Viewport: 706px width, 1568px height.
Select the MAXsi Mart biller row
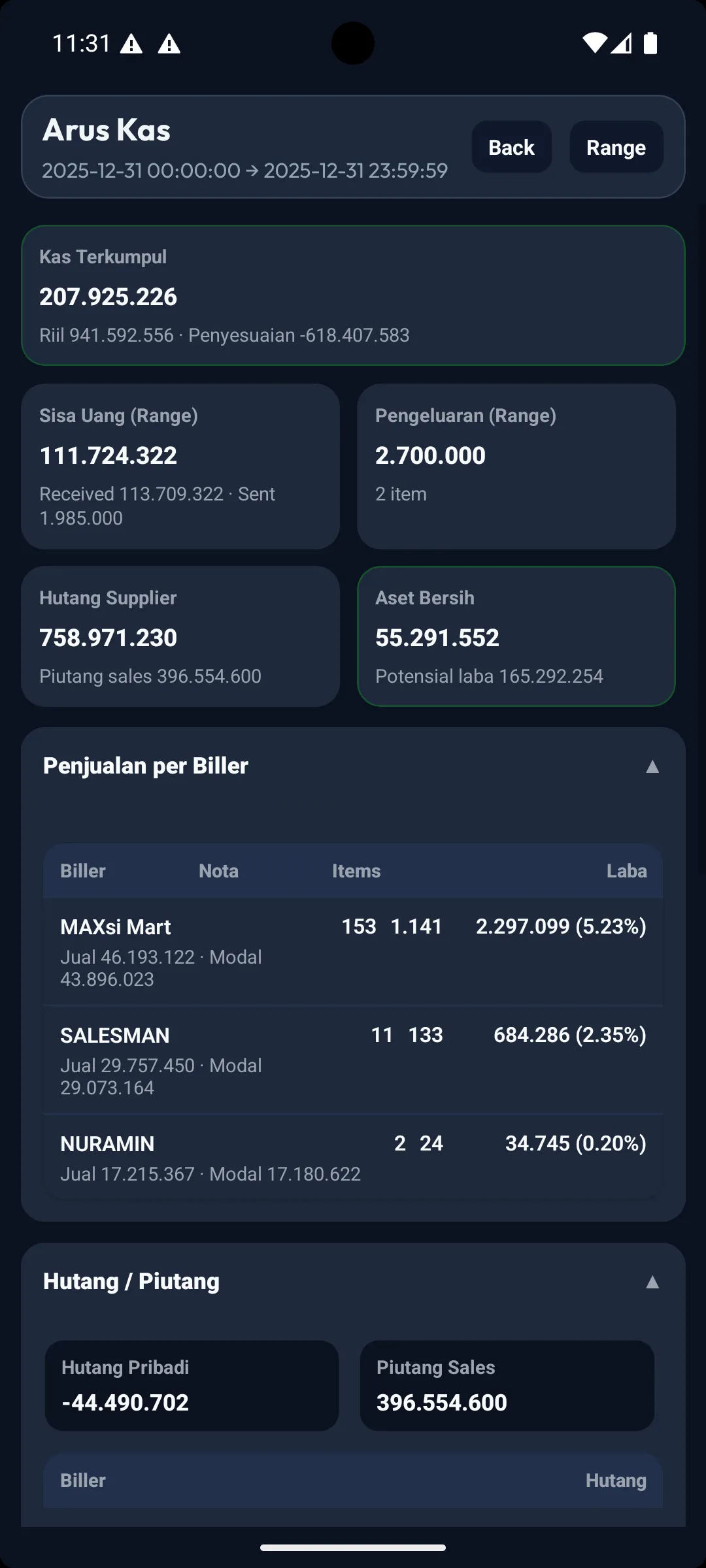(353, 951)
